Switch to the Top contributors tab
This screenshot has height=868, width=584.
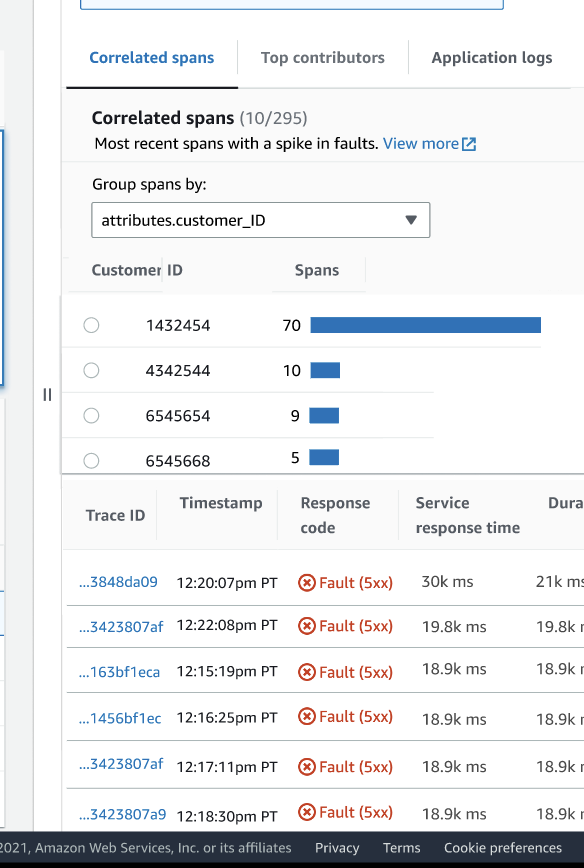tap(322, 57)
